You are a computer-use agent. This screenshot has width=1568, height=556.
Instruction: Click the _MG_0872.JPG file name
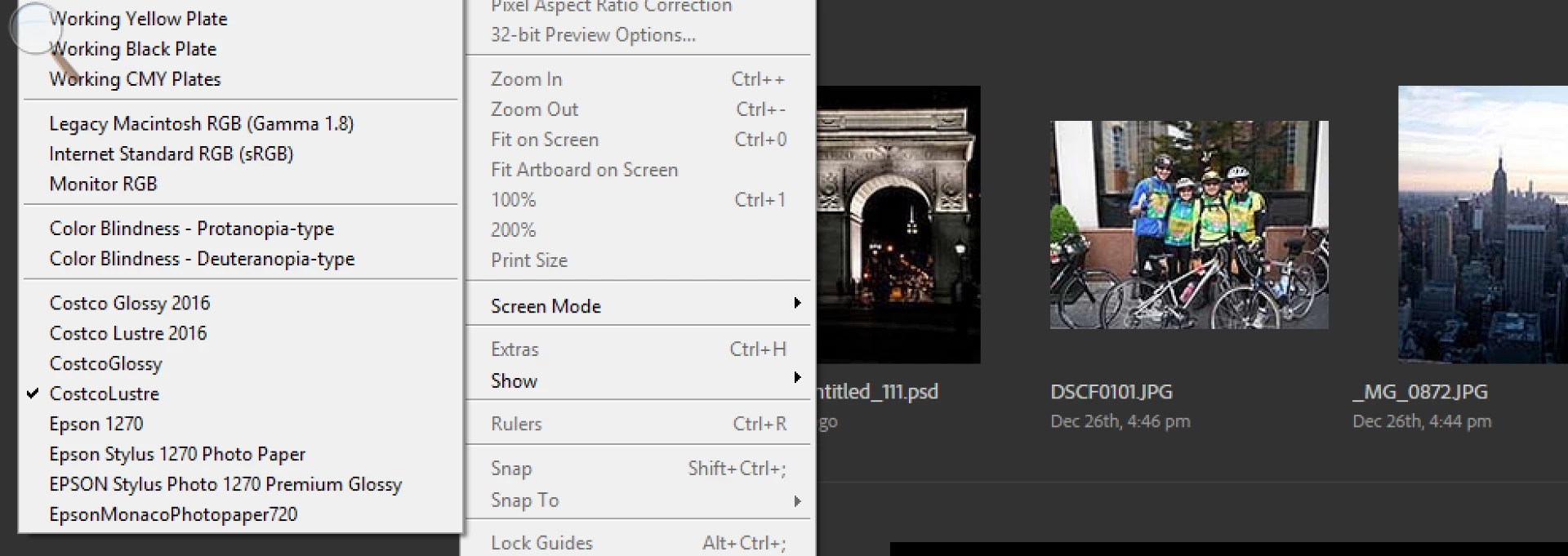1420,392
